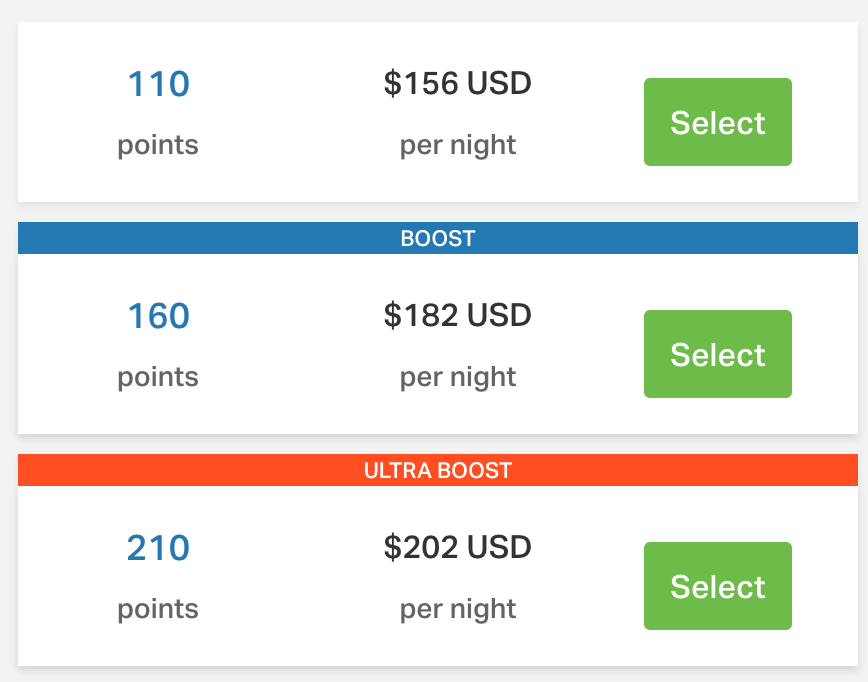Select the 110 points option
868x682 pixels.
tap(717, 122)
